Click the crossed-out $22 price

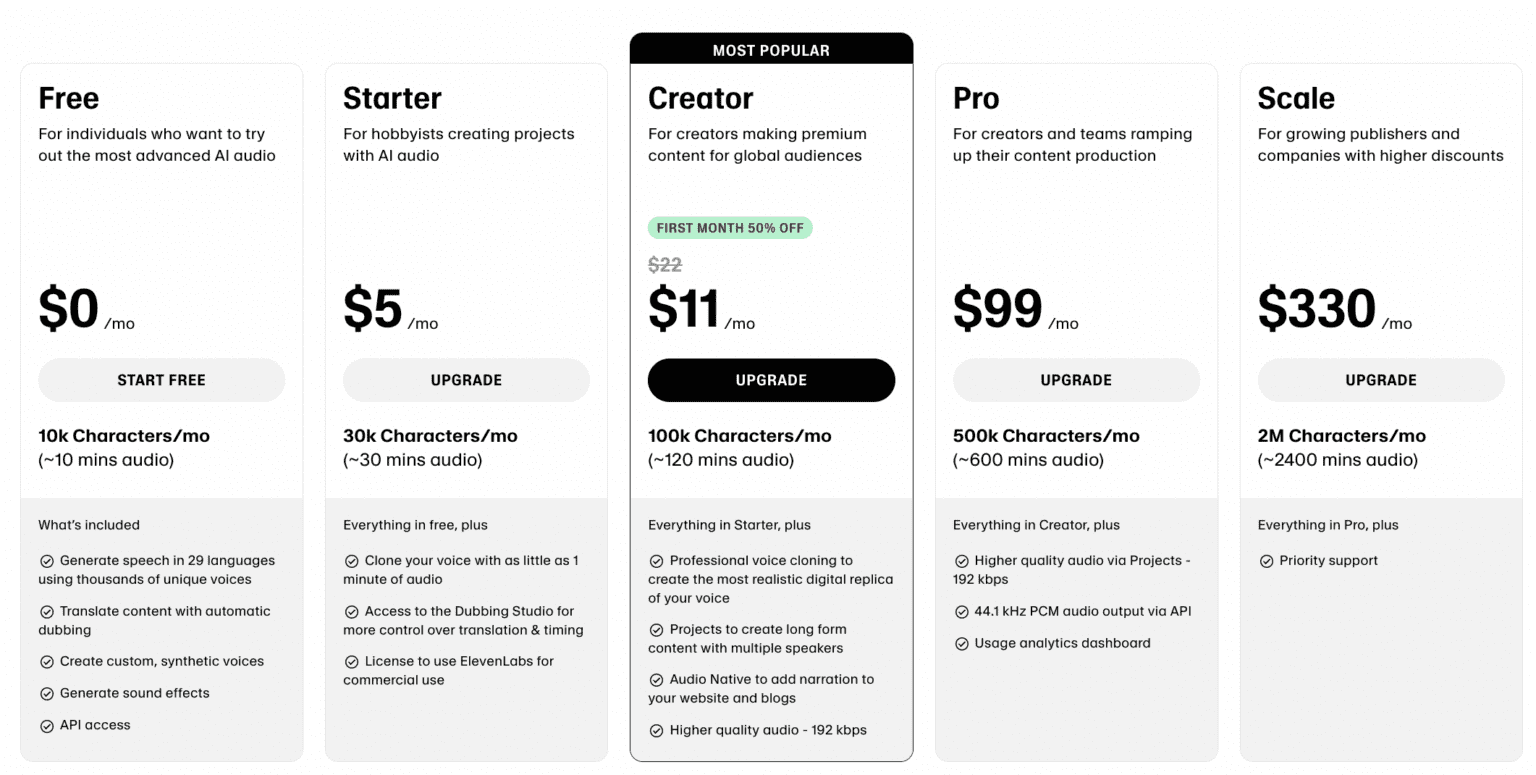click(665, 265)
